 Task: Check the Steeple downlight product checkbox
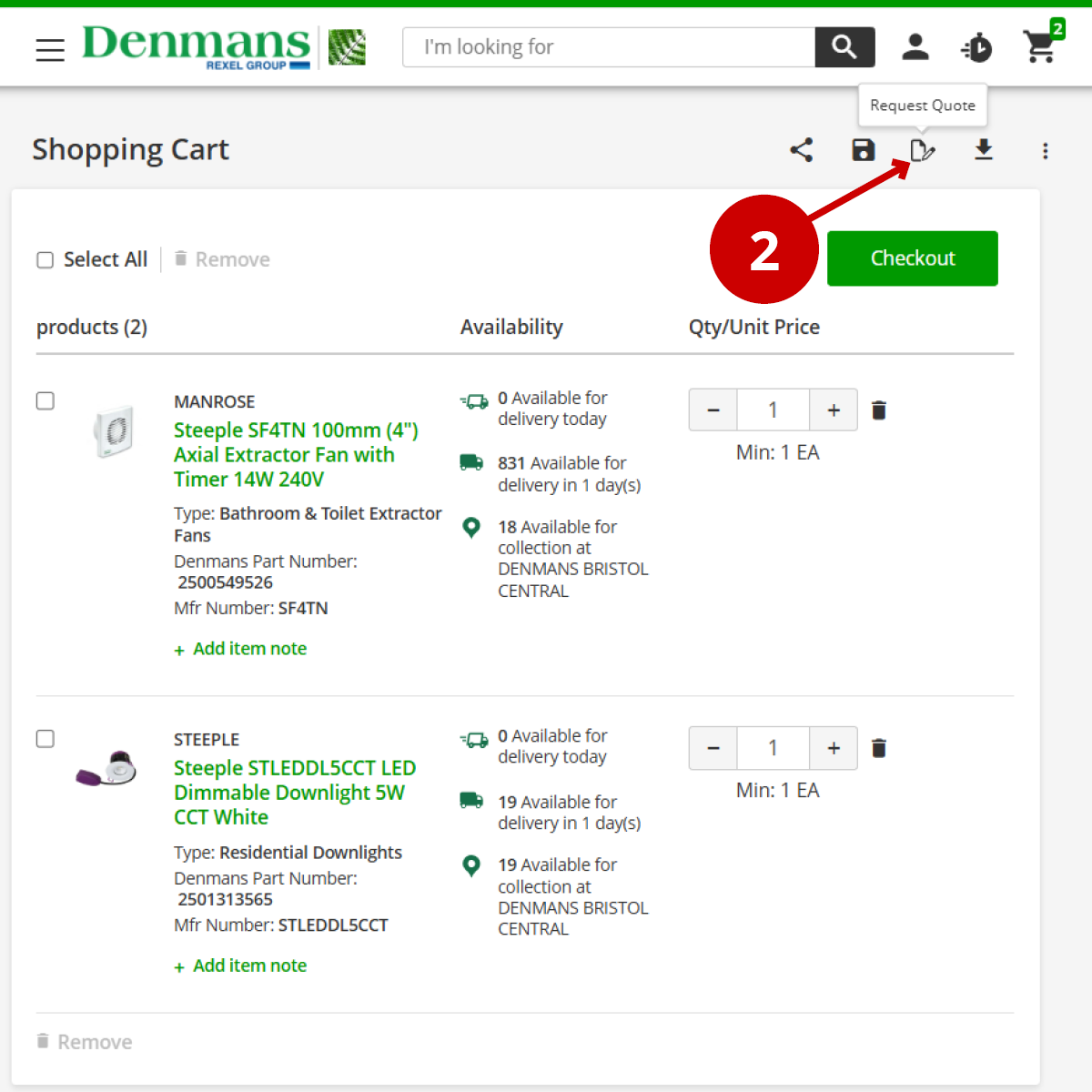(45, 739)
